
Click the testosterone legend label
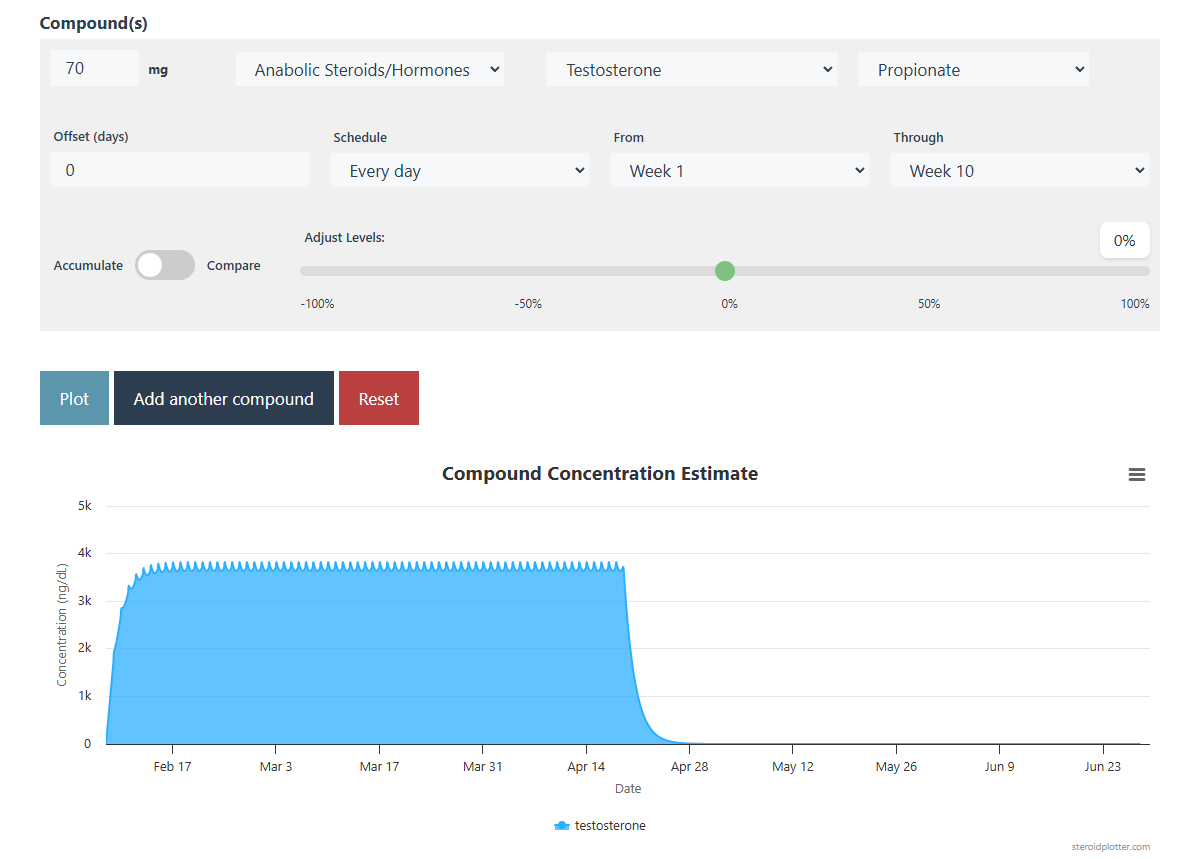[x=610, y=826]
